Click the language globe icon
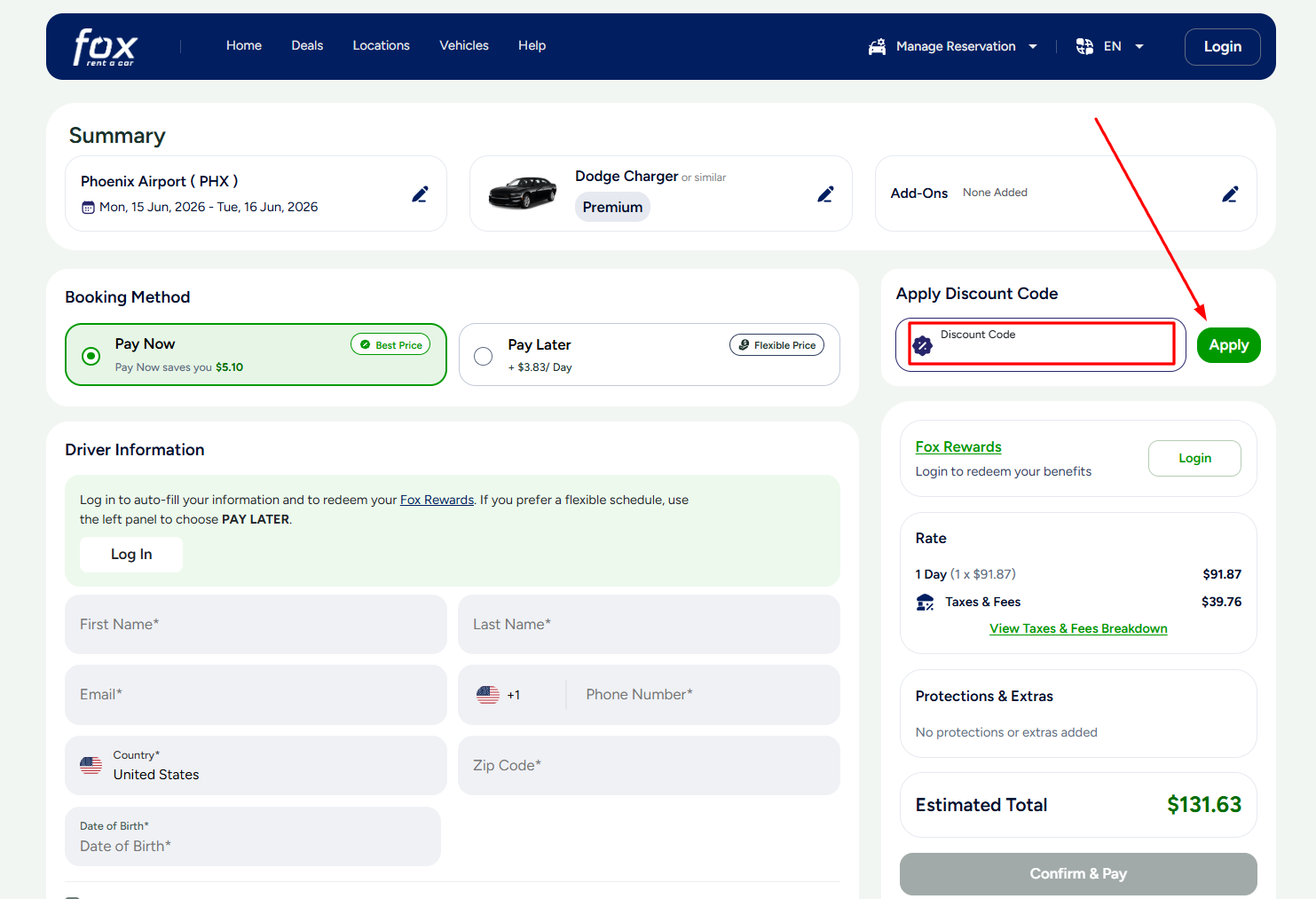Image resolution: width=1316 pixels, height=899 pixels. 1084,46
